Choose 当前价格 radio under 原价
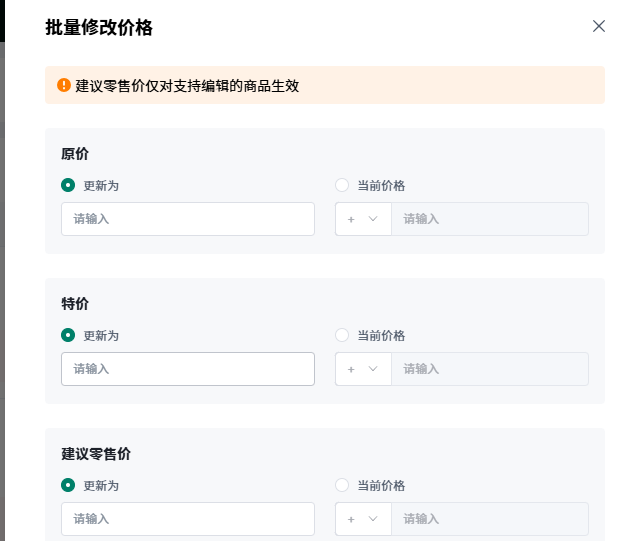The height and width of the screenshot is (541, 622). tap(342, 185)
